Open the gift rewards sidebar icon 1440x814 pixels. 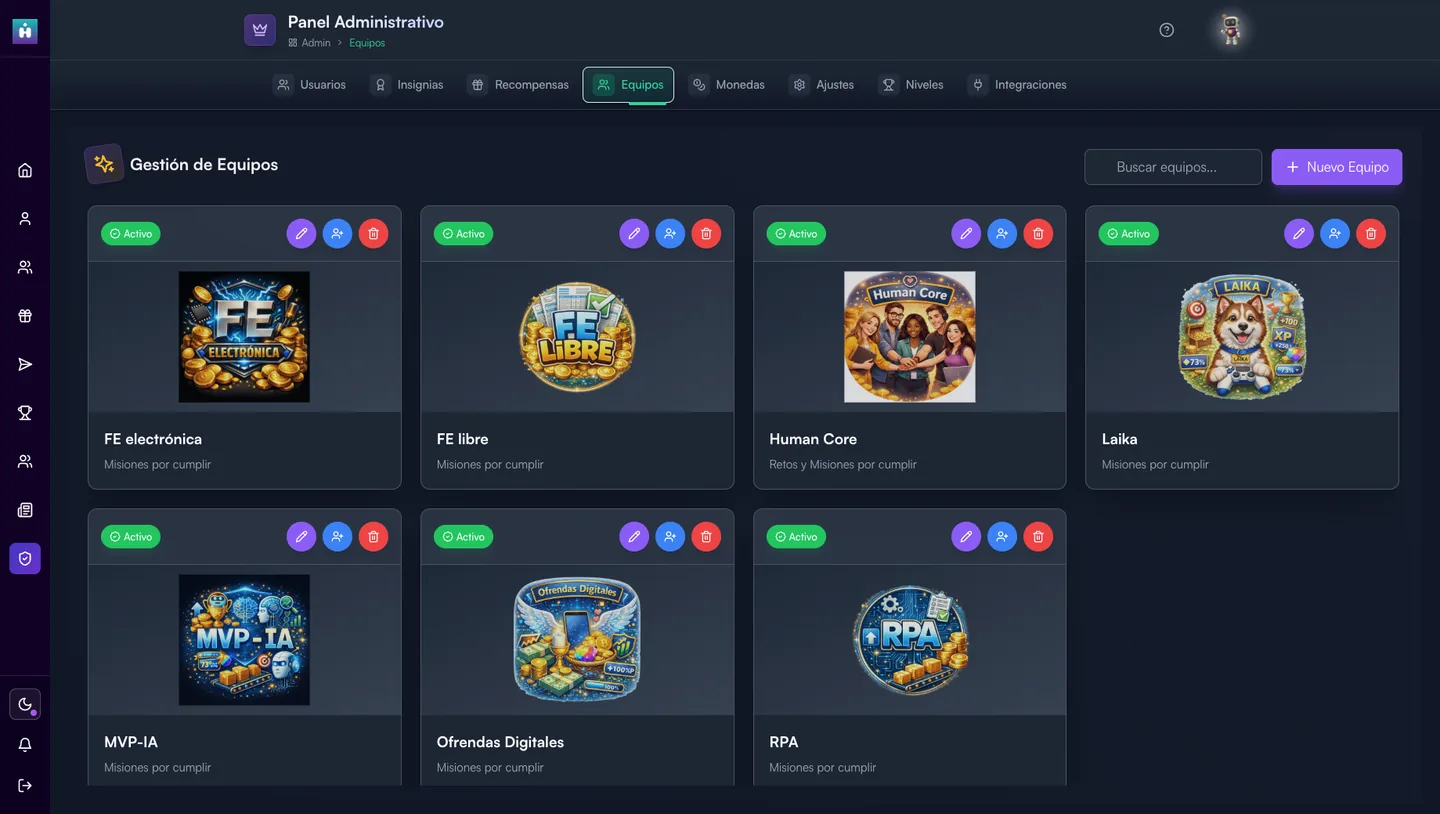pos(25,316)
